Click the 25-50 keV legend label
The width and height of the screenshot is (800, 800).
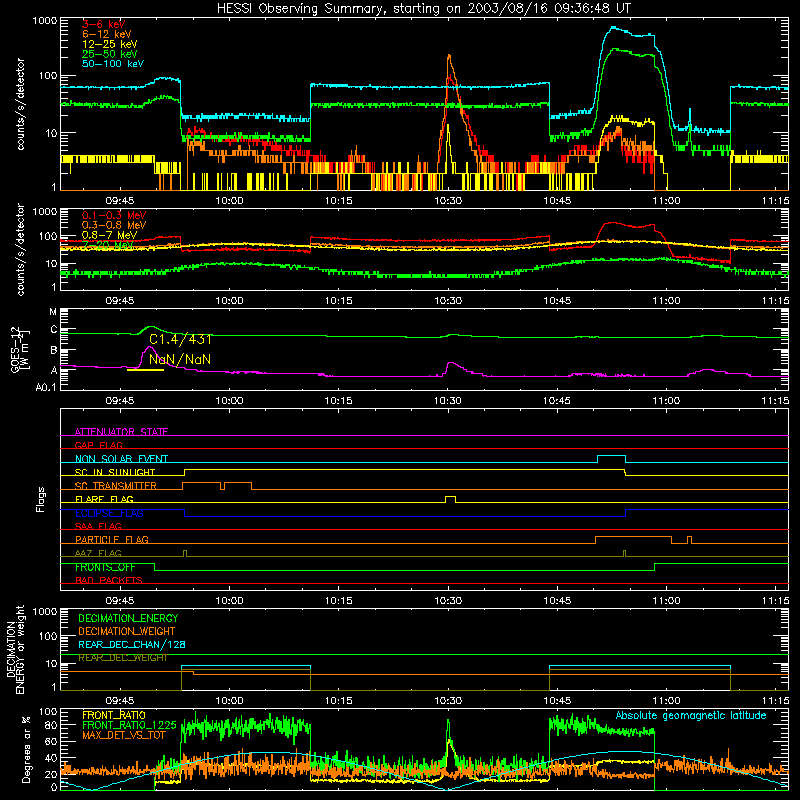pos(109,54)
